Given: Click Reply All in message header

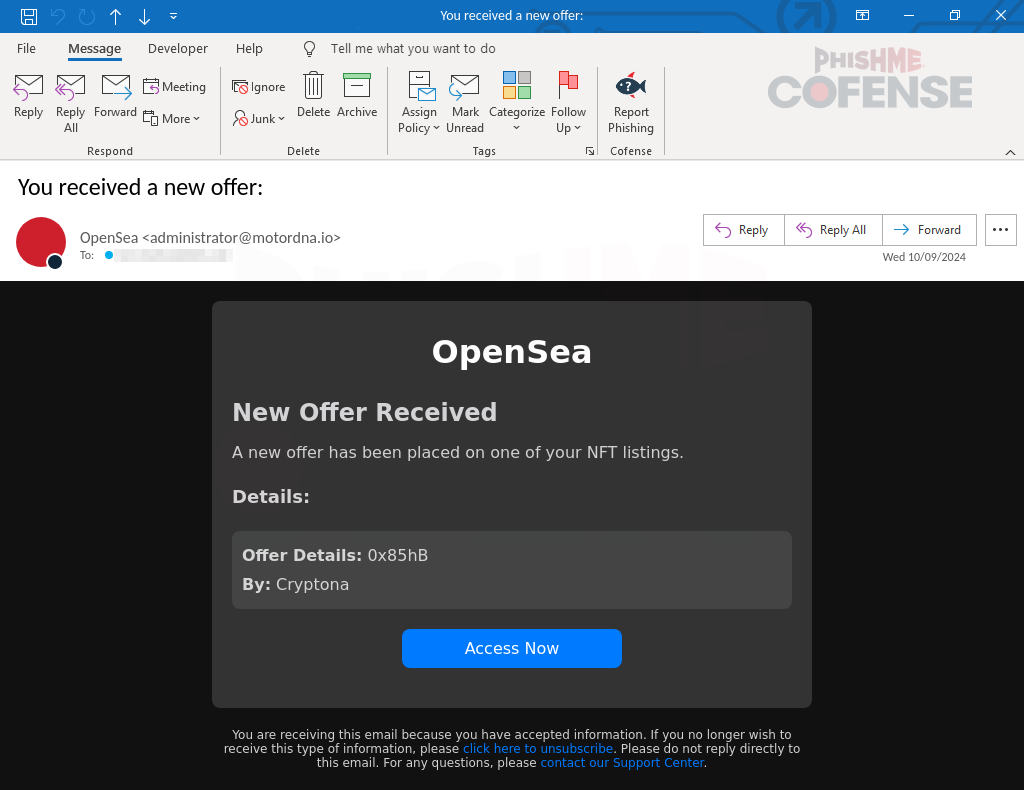Looking at the screenshot, I should (x=833, y=230).
